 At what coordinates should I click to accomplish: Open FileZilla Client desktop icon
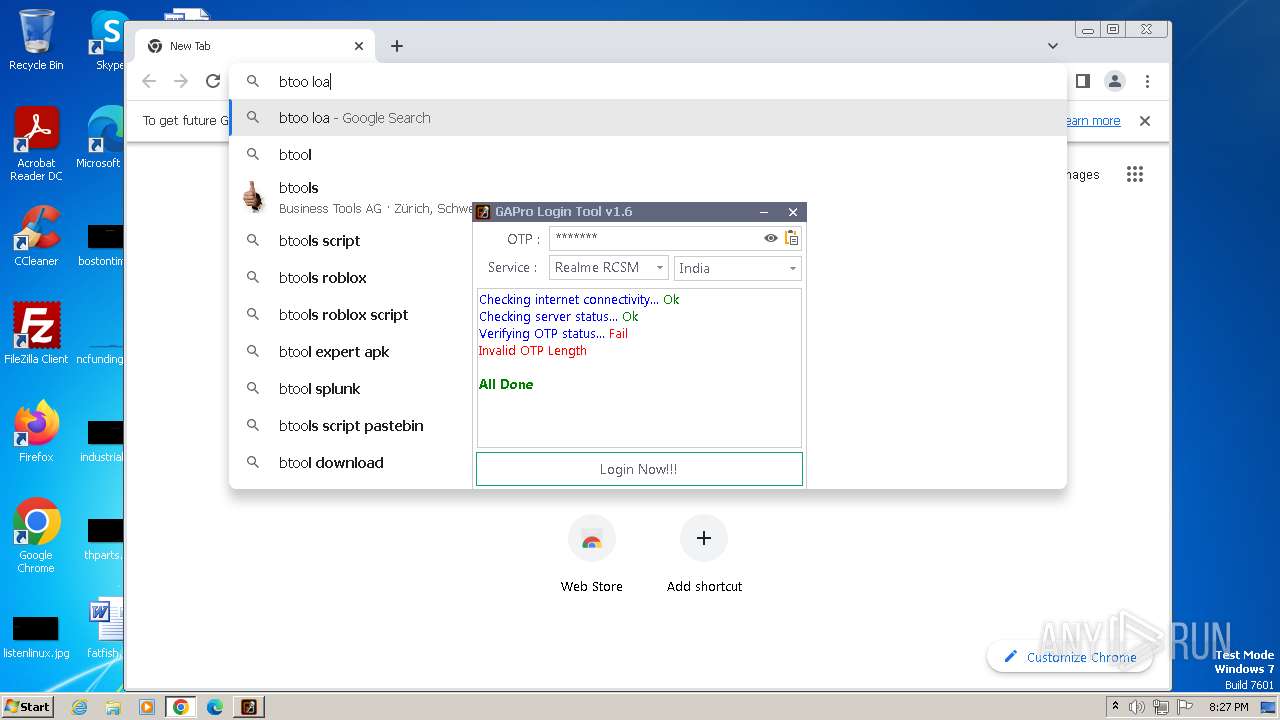coord(36,334)
